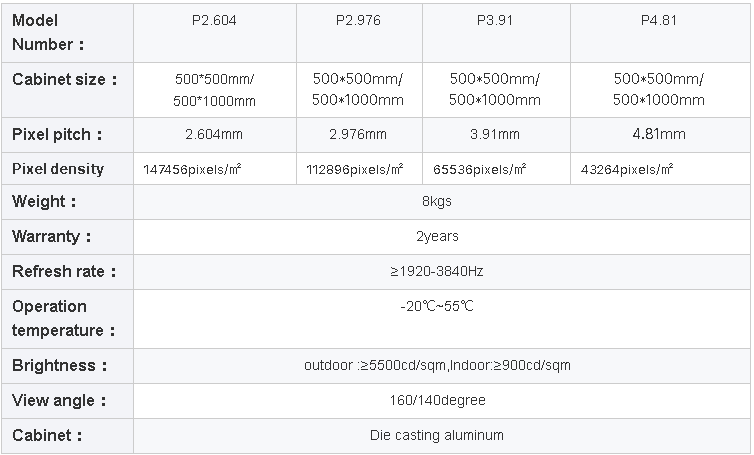Click the P2.604 model number cell
Viewport: 754px width, 455px height.
click(x=215, y=20)
